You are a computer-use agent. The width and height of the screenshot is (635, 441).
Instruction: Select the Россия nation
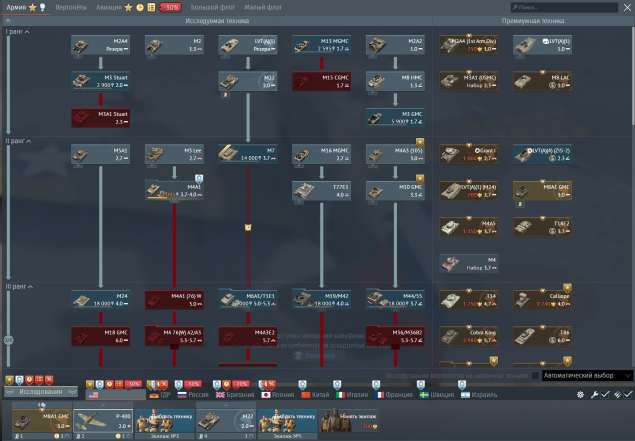(x=193, y=394)
